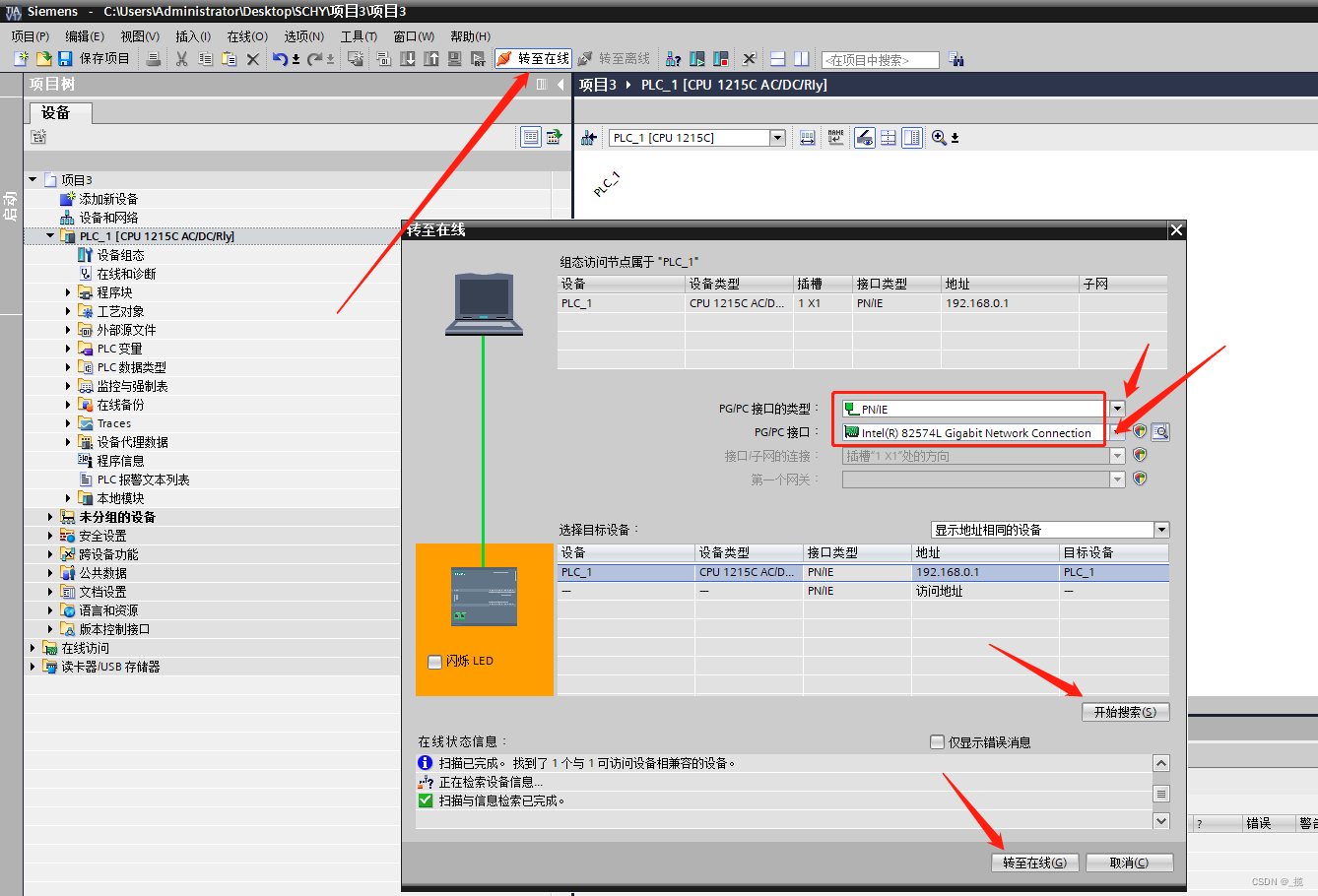Viewport: 1318px width, 896px height.
Task: Click the start CPU icon
Action: coord(697,59)
